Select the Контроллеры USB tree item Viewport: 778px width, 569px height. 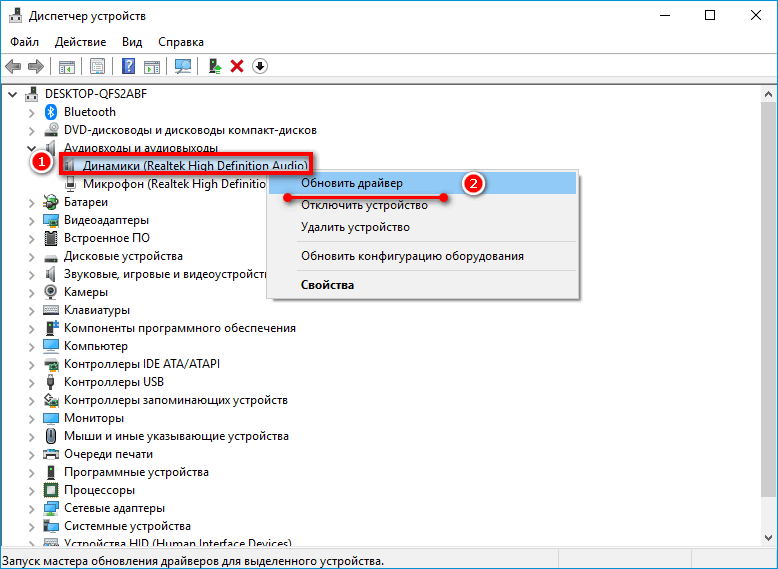(x=113, y=382)
